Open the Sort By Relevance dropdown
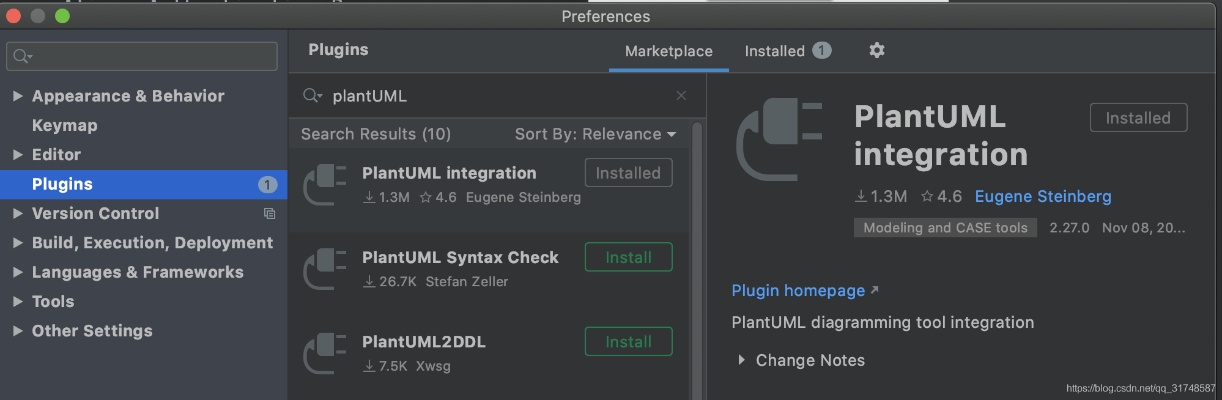Image resolution: width=1222 pixels, height=400 pixels. pos(595,134)
